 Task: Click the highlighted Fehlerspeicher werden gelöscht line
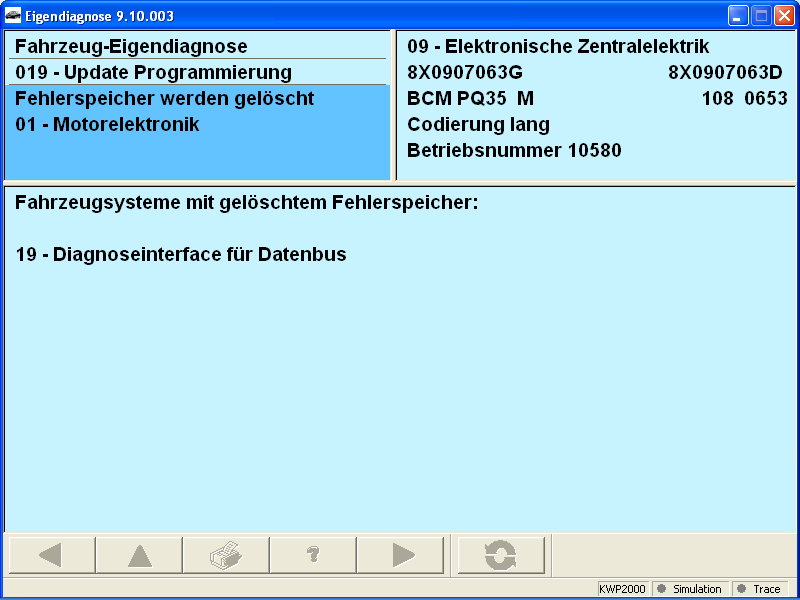pyautogui.click(x=165, y=99)
